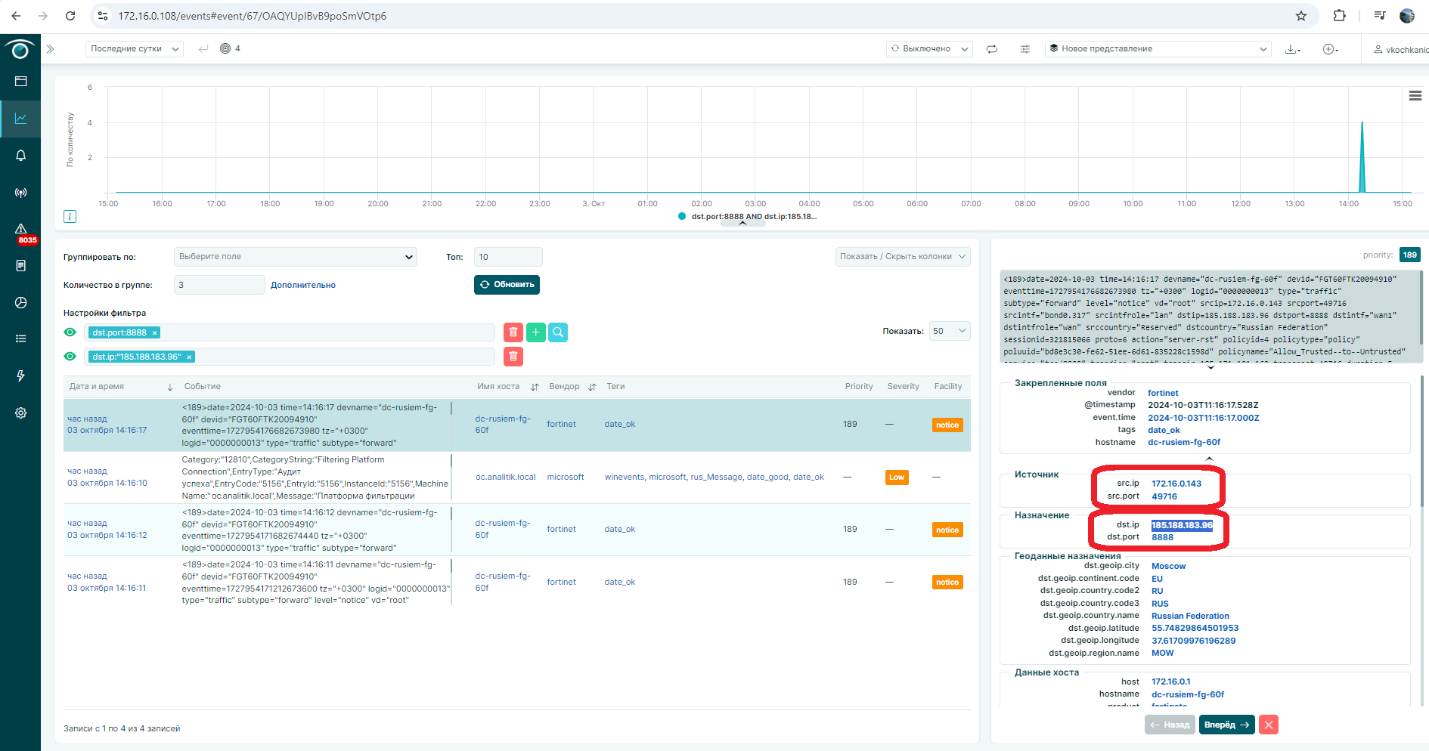
Task: Open the settings gear icon in sidebar
Action: tap(20, 413)
